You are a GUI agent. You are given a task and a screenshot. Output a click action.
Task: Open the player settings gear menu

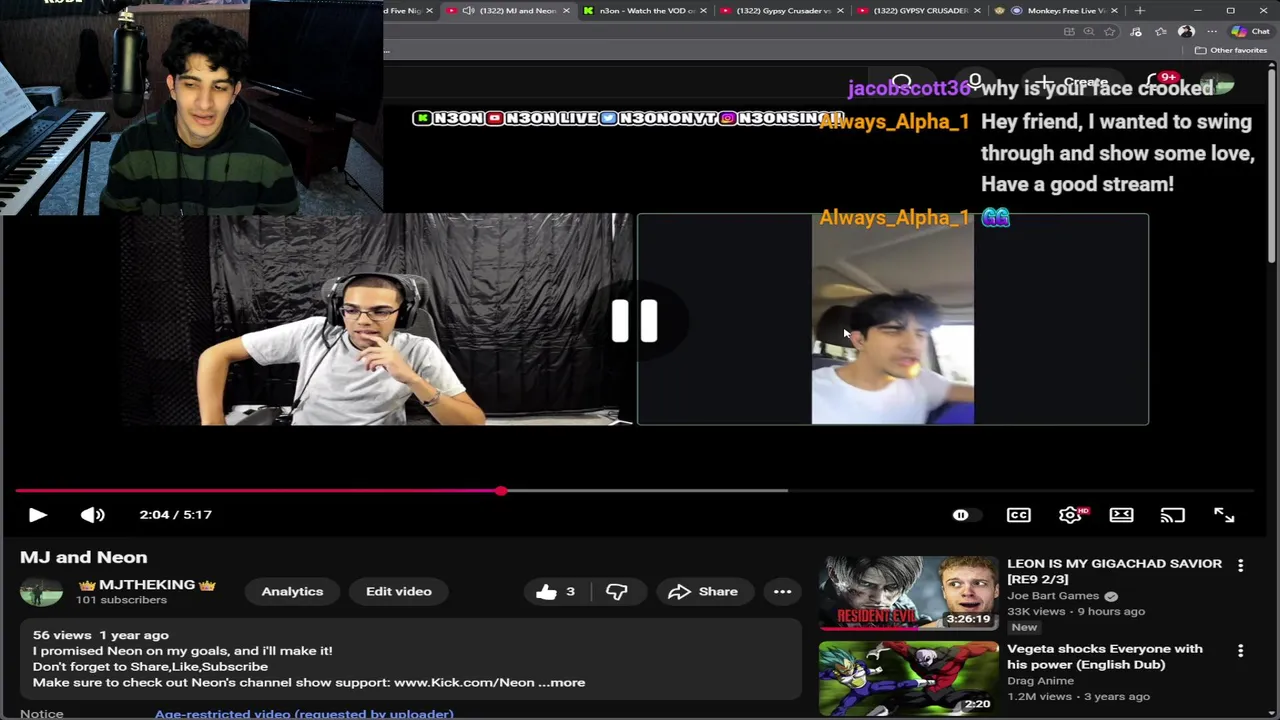[1070, 515]
